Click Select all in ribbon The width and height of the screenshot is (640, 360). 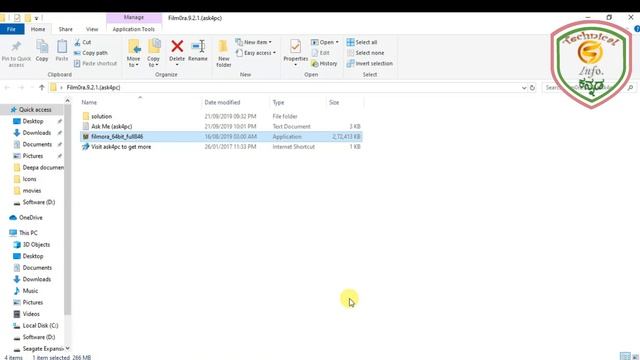coord(362,42)
